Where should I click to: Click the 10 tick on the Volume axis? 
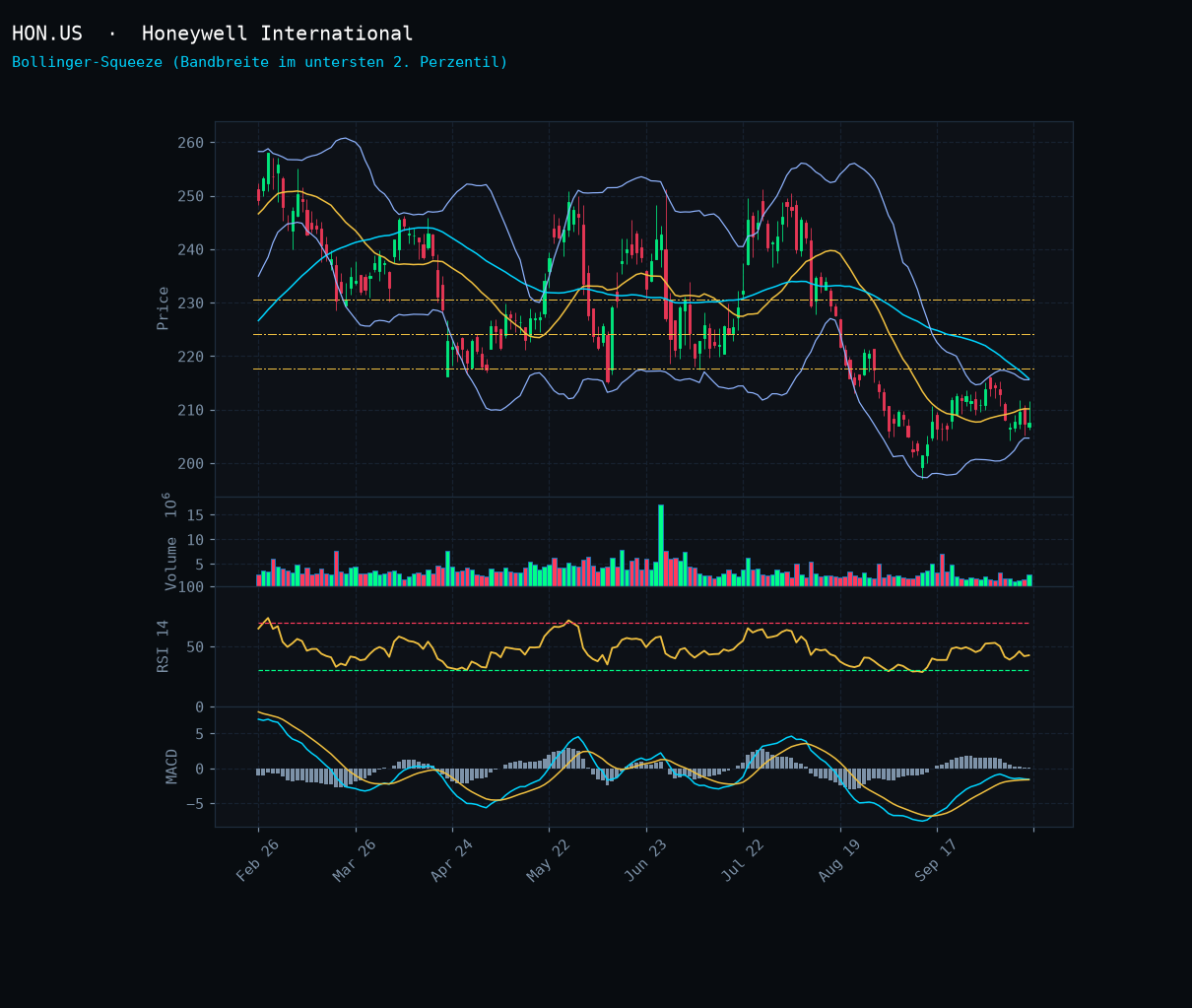click(x=195, y=540)
